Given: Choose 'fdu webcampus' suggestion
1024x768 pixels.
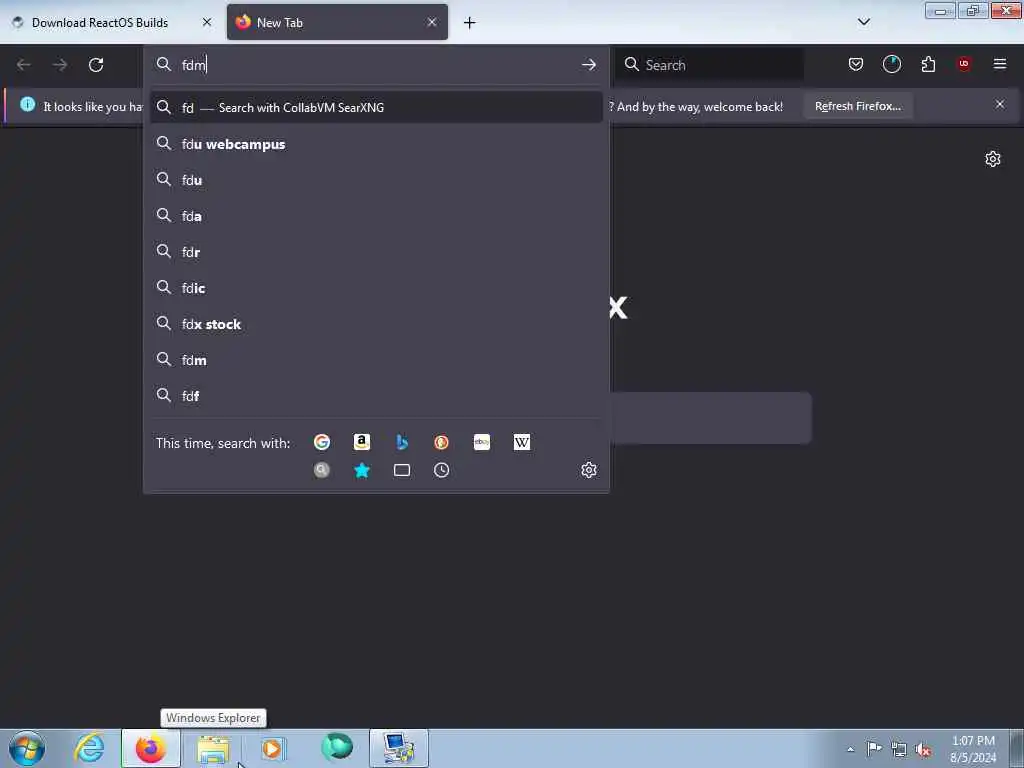Looking at the screenshot, I should [x=376, y=144].
